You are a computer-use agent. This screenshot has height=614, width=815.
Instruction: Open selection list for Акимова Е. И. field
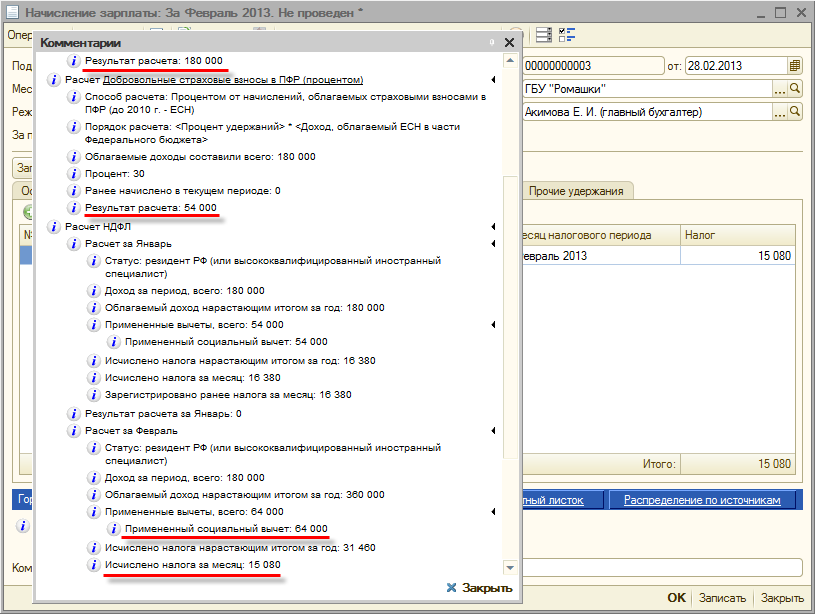(x=780, y=112)
